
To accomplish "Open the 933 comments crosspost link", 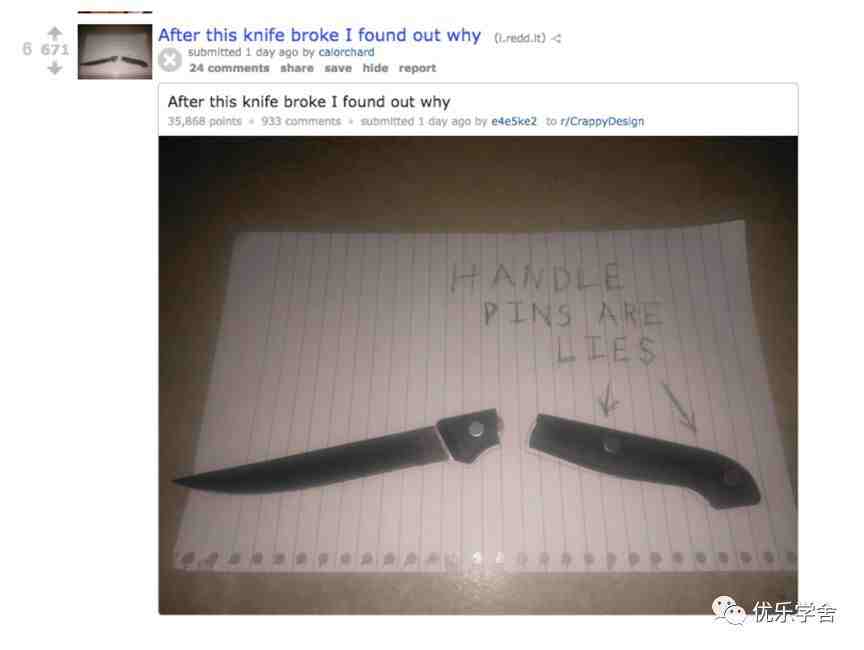I will tap(301, 121).
